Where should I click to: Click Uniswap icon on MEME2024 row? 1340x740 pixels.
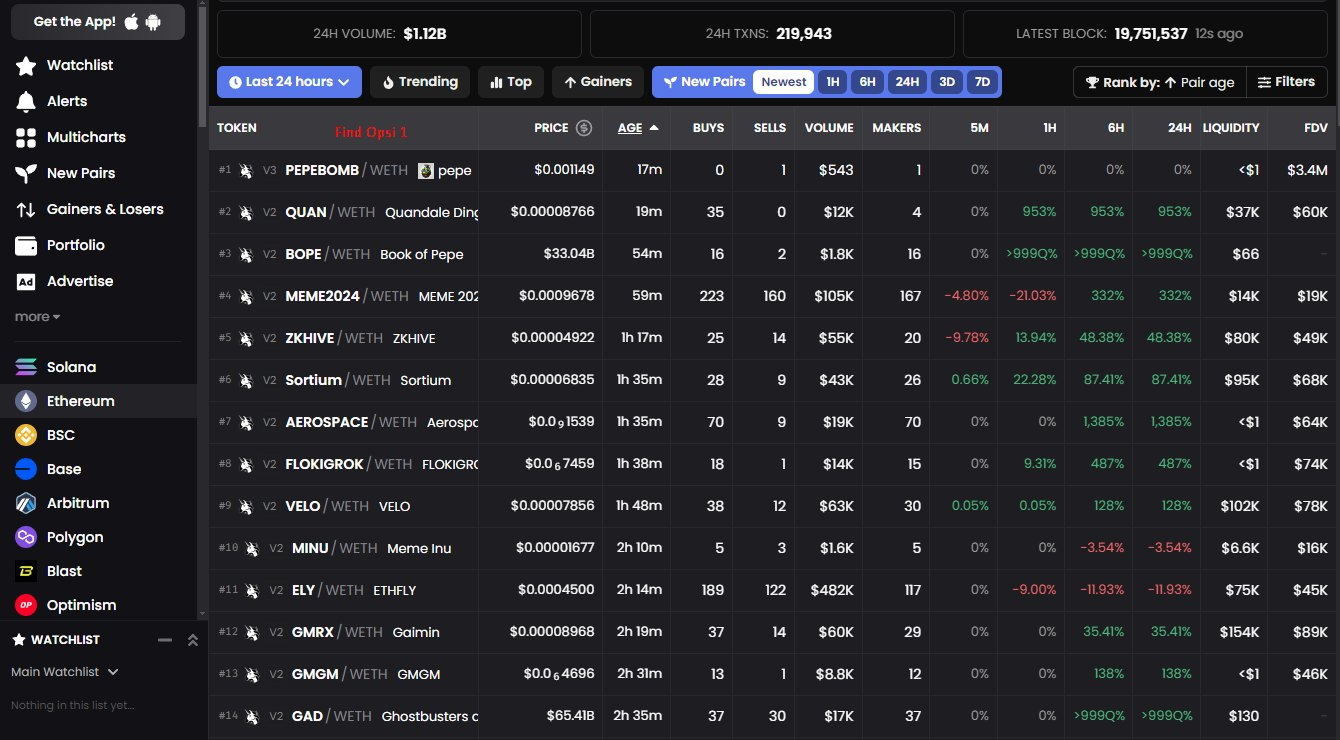(x=246, y=296)
